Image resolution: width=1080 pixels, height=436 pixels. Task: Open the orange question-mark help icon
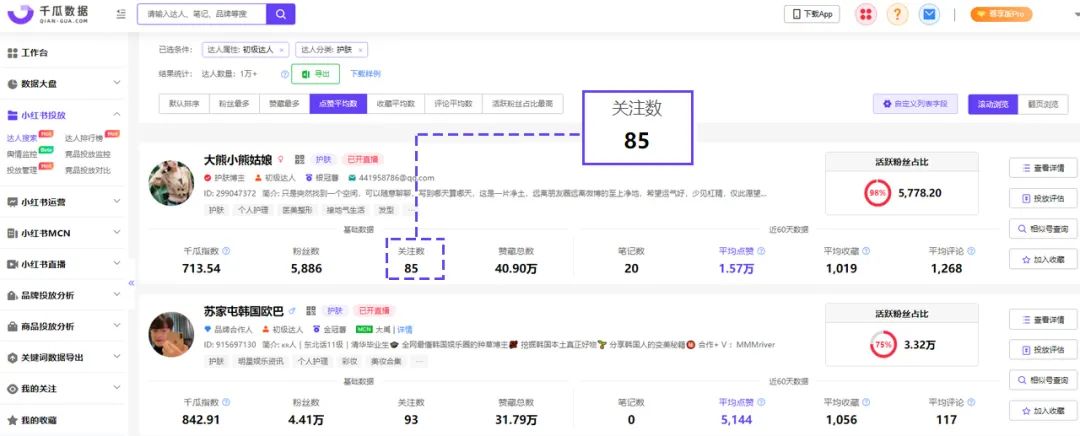tap(897, 14)
